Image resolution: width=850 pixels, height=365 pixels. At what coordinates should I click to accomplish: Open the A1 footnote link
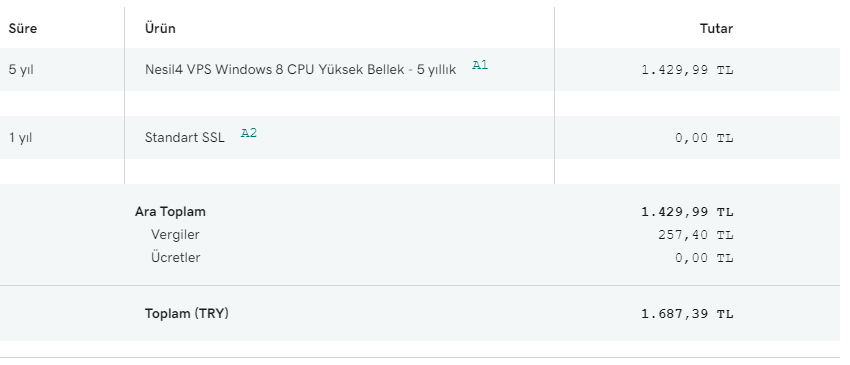480,65
